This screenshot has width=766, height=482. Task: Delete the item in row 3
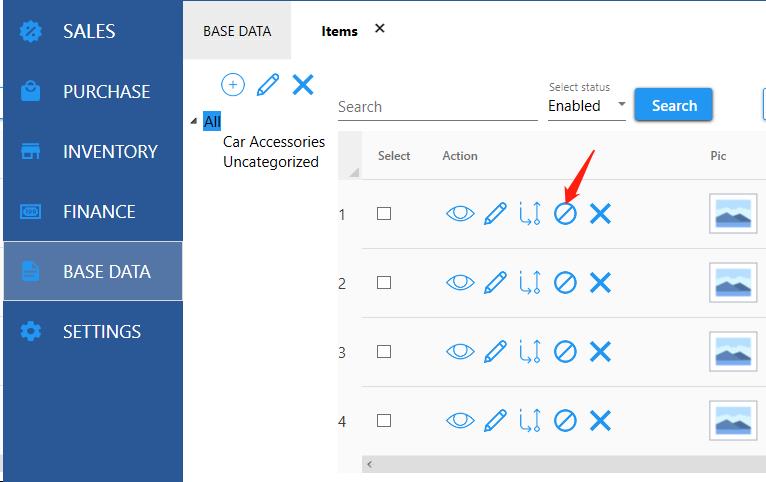600,352
